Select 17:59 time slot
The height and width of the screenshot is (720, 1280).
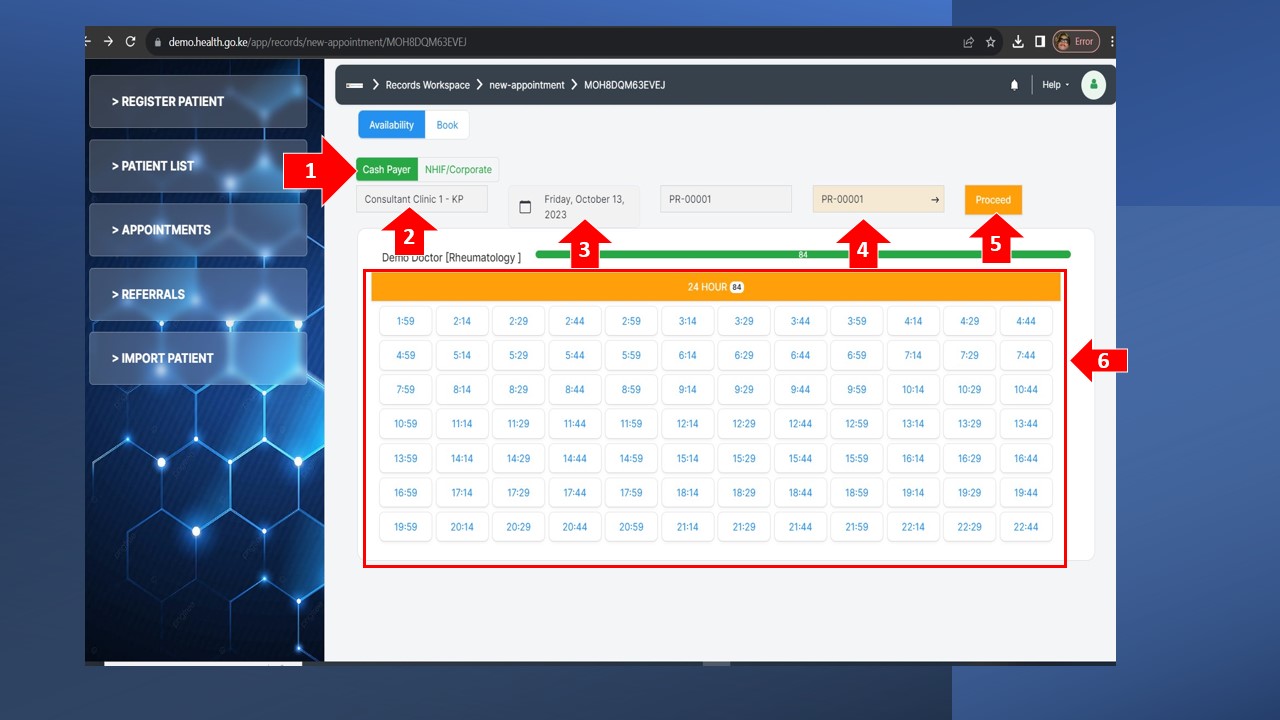(631, 492)
